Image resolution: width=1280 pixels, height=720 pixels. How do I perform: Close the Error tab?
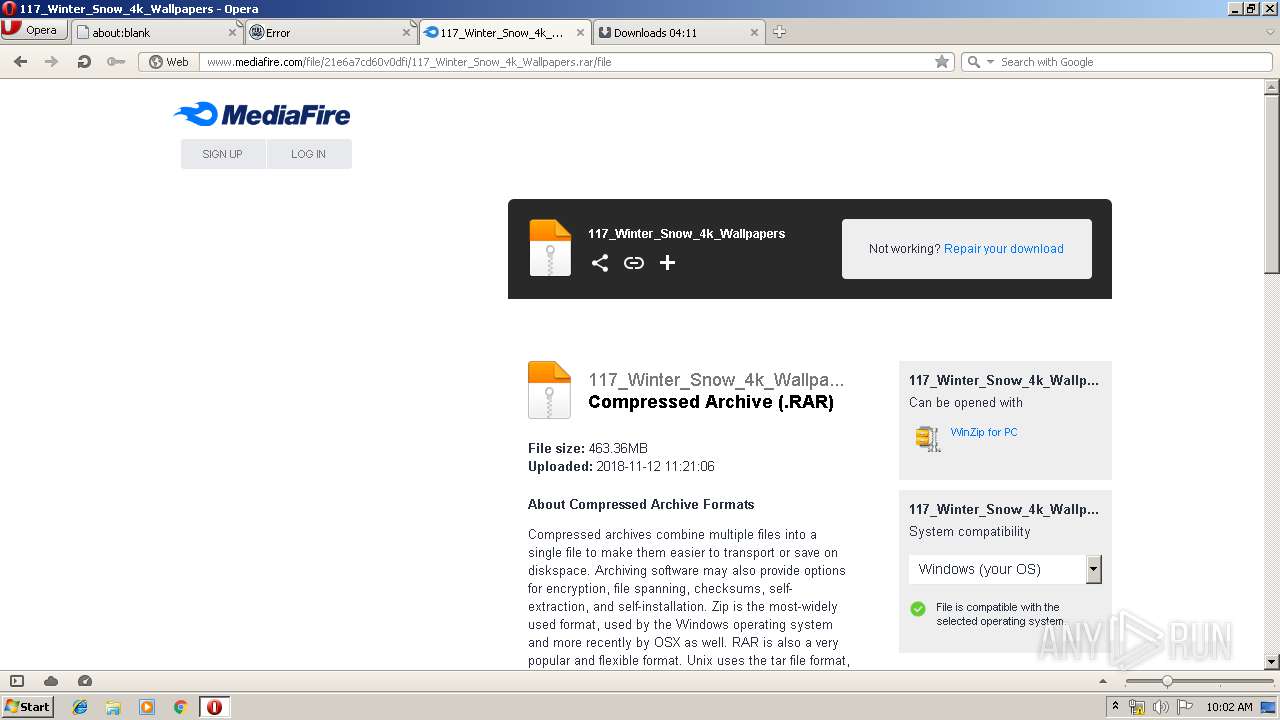pos(406,32)
